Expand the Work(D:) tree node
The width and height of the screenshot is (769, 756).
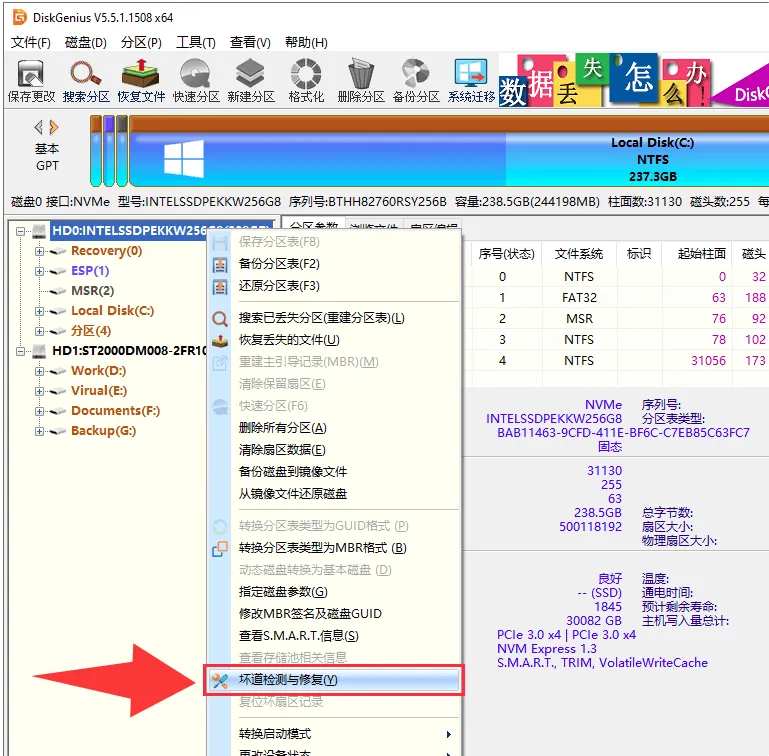[x=39, y=371]
